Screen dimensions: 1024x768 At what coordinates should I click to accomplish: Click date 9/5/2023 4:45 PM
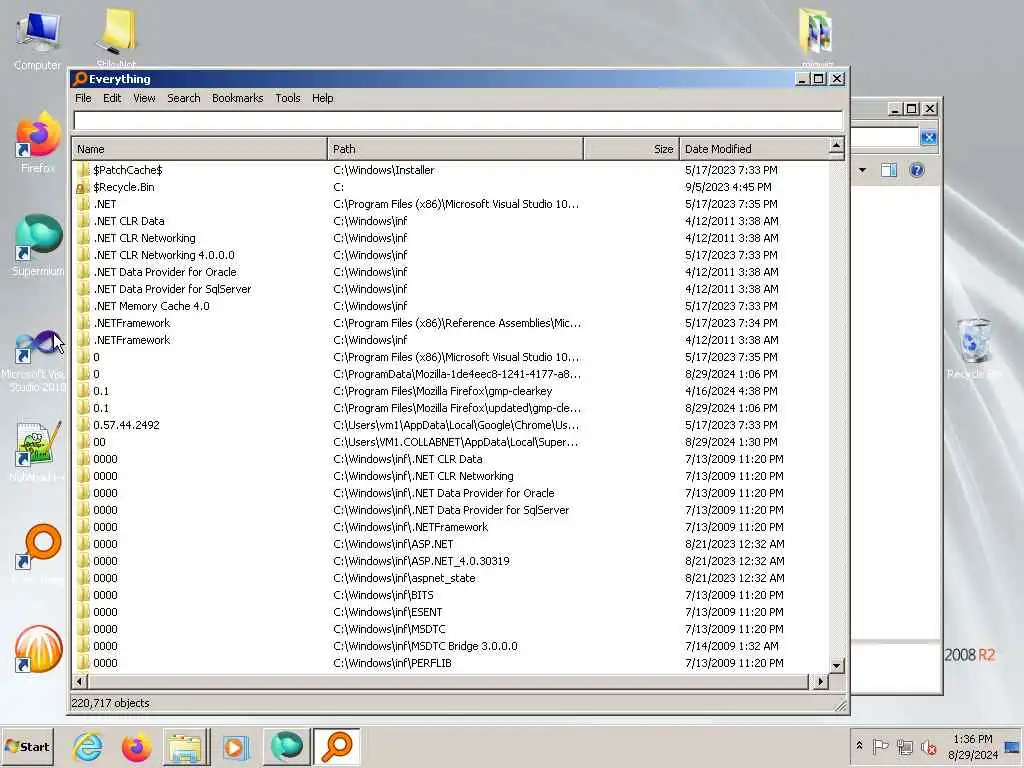pyautogui.click(x=728, y=187)
